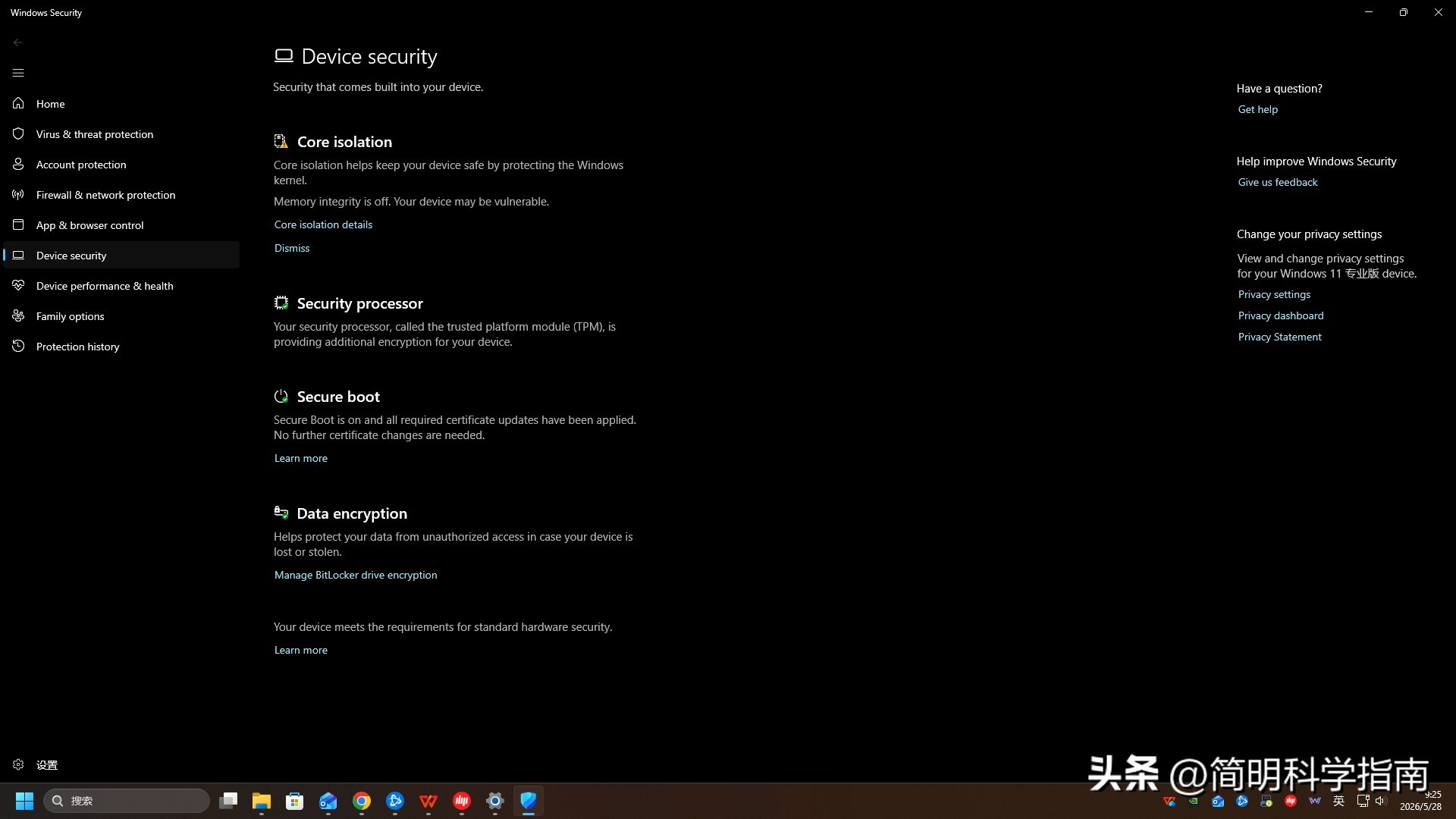The height and width of the screenshot is (819, 1456).
Task: Open the Get help link
Action: (1258, 109)
